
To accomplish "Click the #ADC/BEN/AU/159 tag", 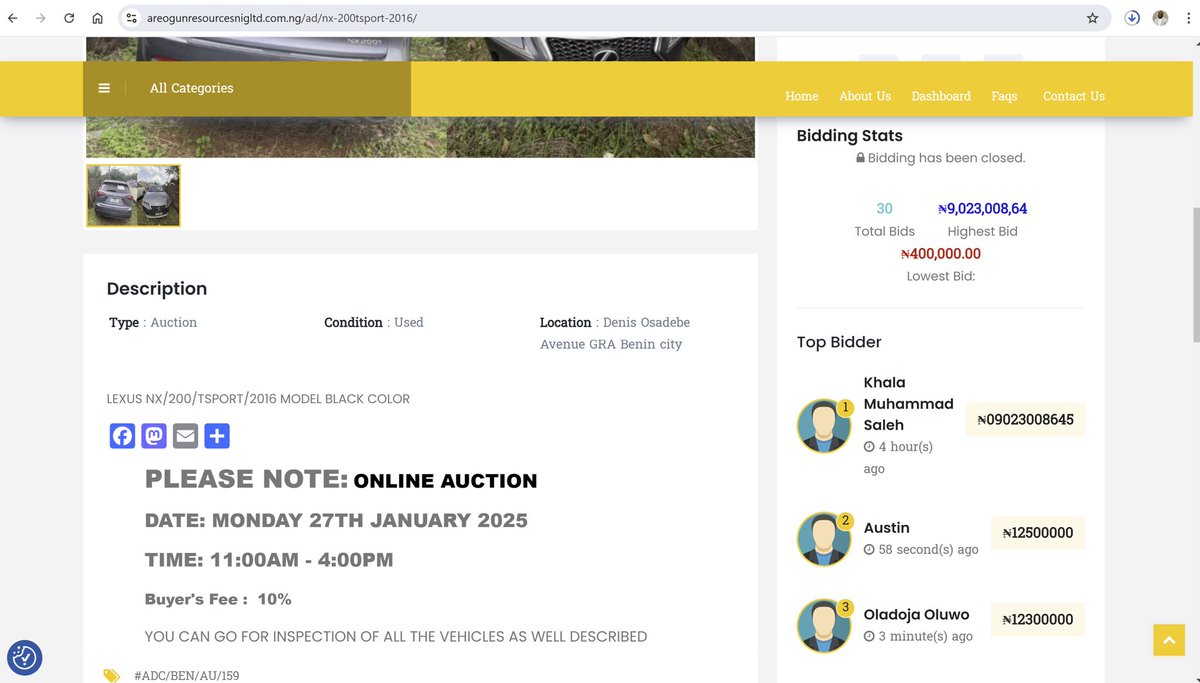I will click(x=186, y=676).
